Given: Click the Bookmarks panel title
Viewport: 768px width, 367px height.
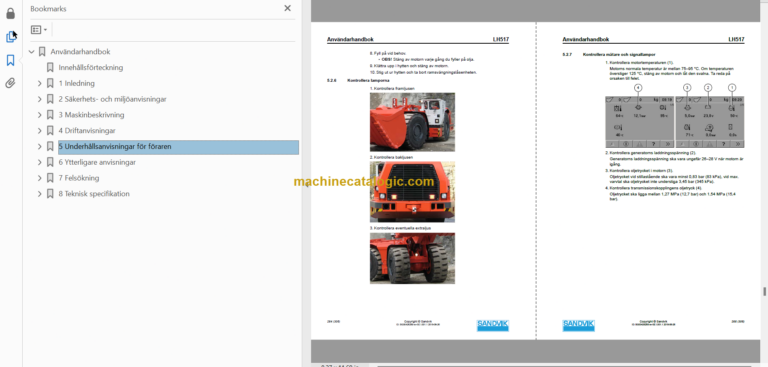Looking at the screenshot, I should [x=48, y=9].
